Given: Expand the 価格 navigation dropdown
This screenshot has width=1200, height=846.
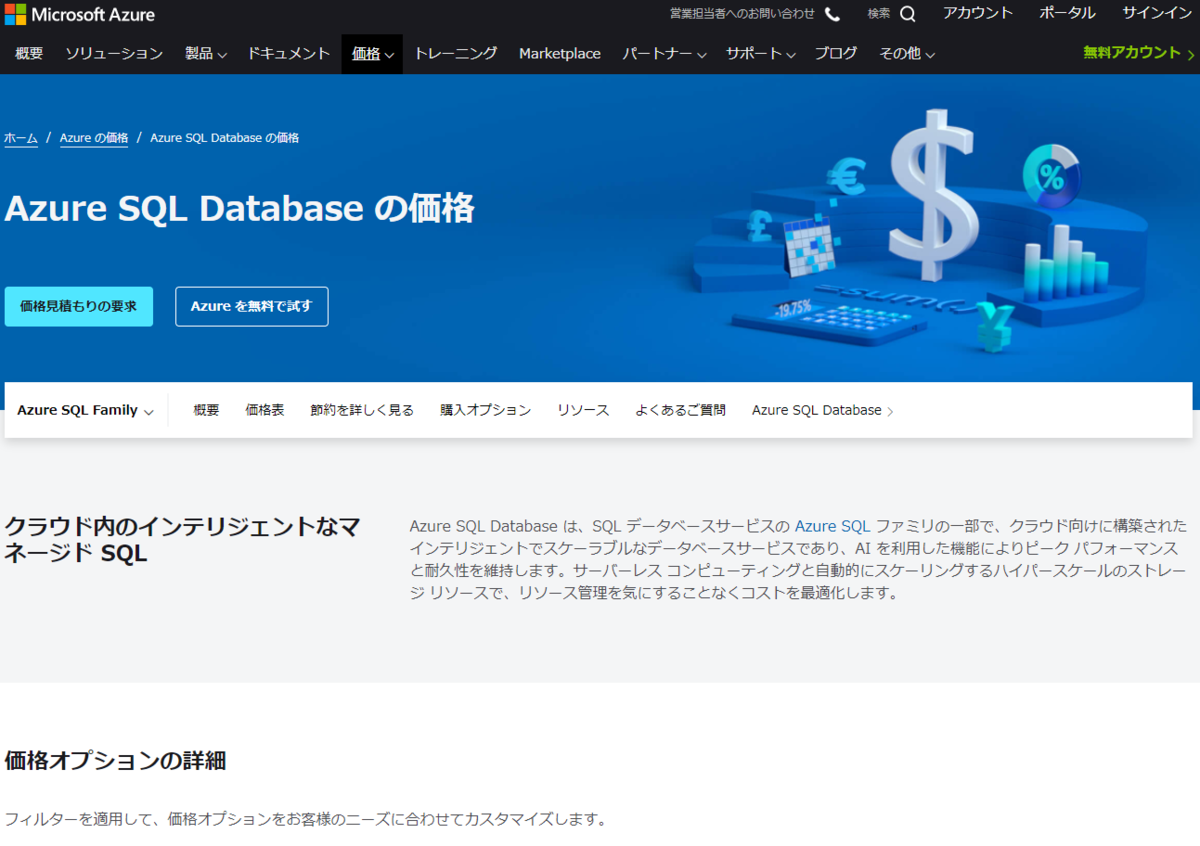Looking at the screenshot, I should tap(371, 54).
